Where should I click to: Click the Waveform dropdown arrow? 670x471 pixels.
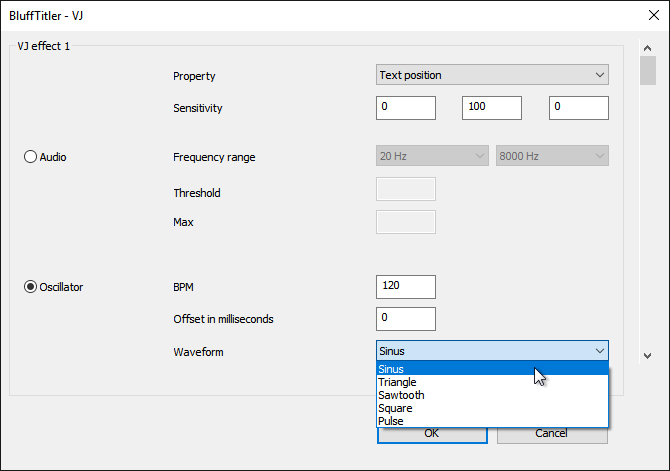[x=599, y=351]
